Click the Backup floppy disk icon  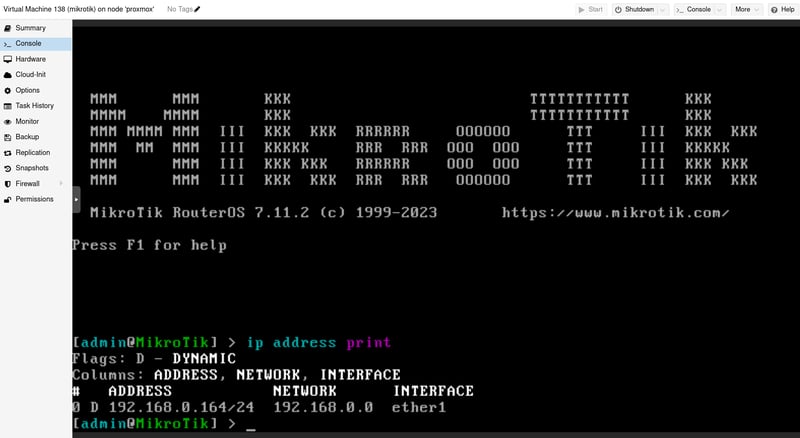click(8, 137)
